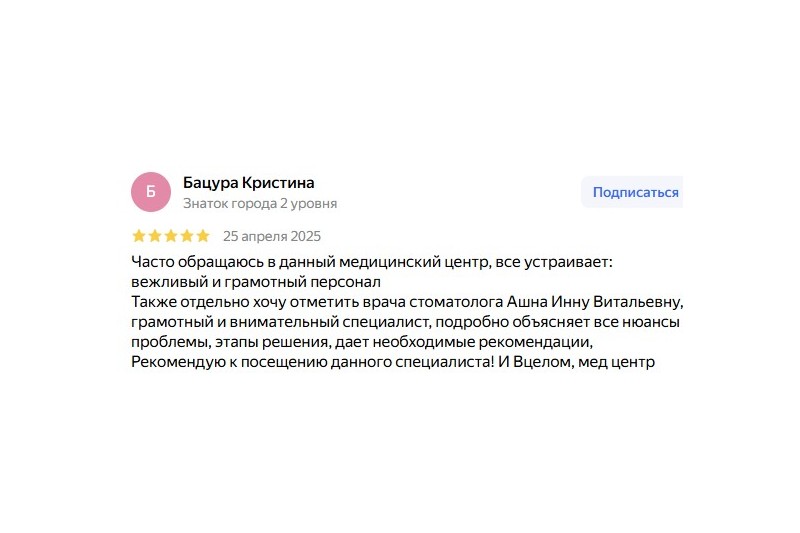Open reviewer profile Бацура Кристина
The height and width of the screenshot is (533, 800).
[248, 183]
